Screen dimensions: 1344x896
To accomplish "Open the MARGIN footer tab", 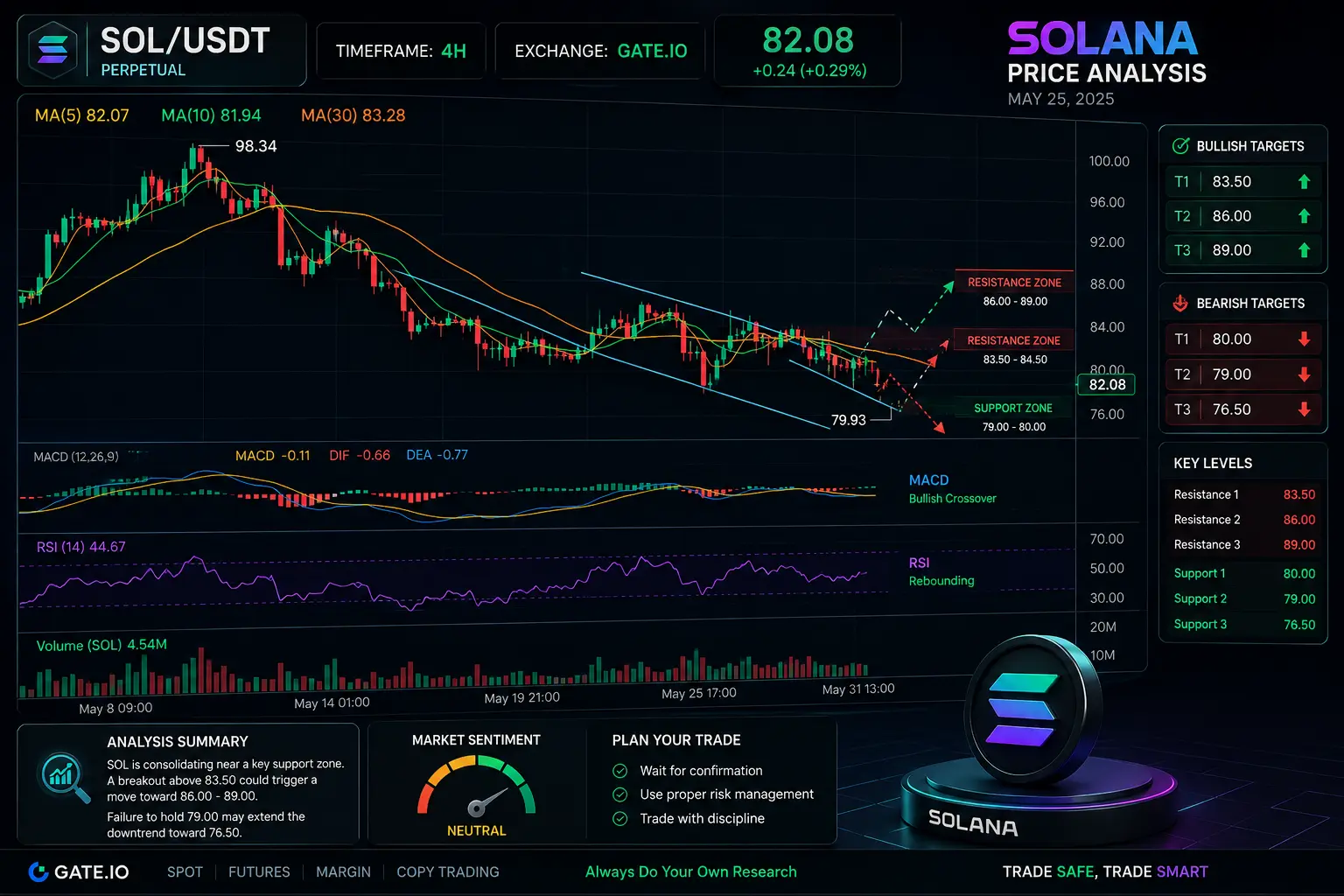I will pos(343,872).
